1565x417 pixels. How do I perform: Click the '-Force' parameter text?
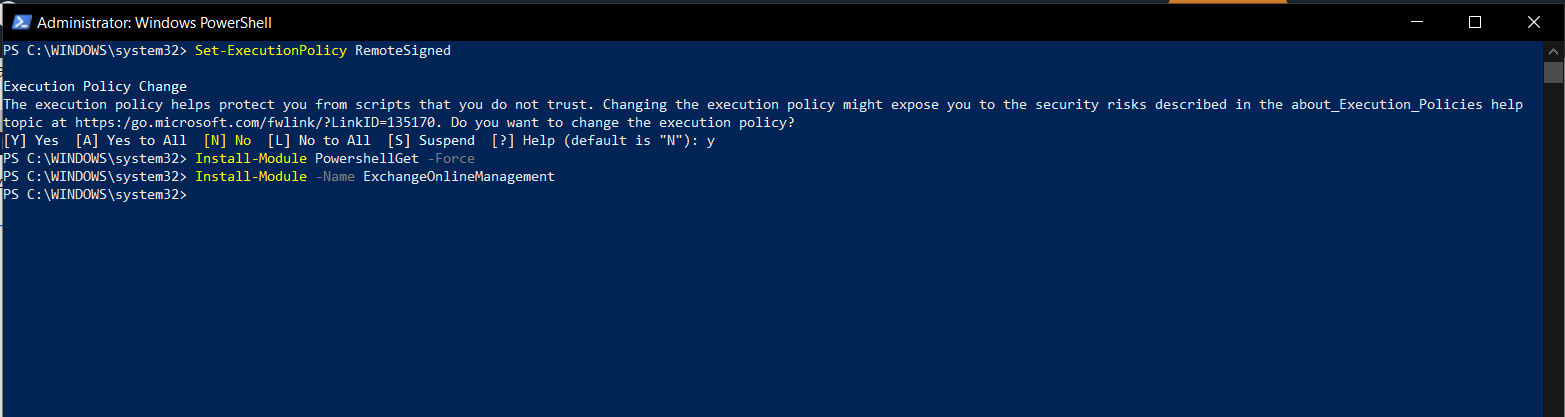[451, 158]
